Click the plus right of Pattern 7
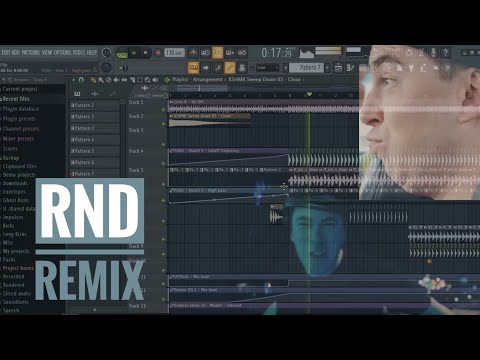 click(327, 68)
